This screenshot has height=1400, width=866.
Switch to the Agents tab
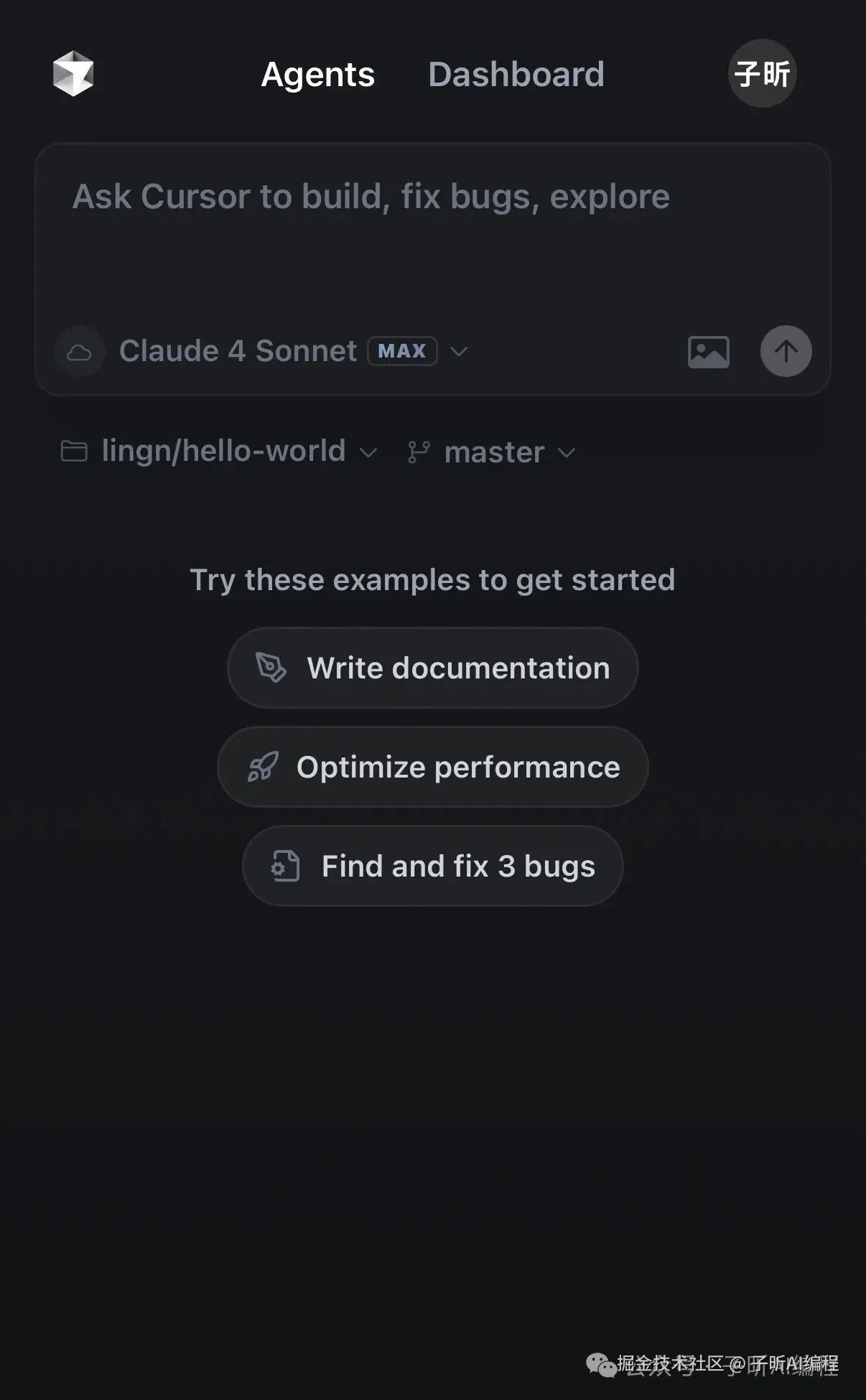coord(317,75)
